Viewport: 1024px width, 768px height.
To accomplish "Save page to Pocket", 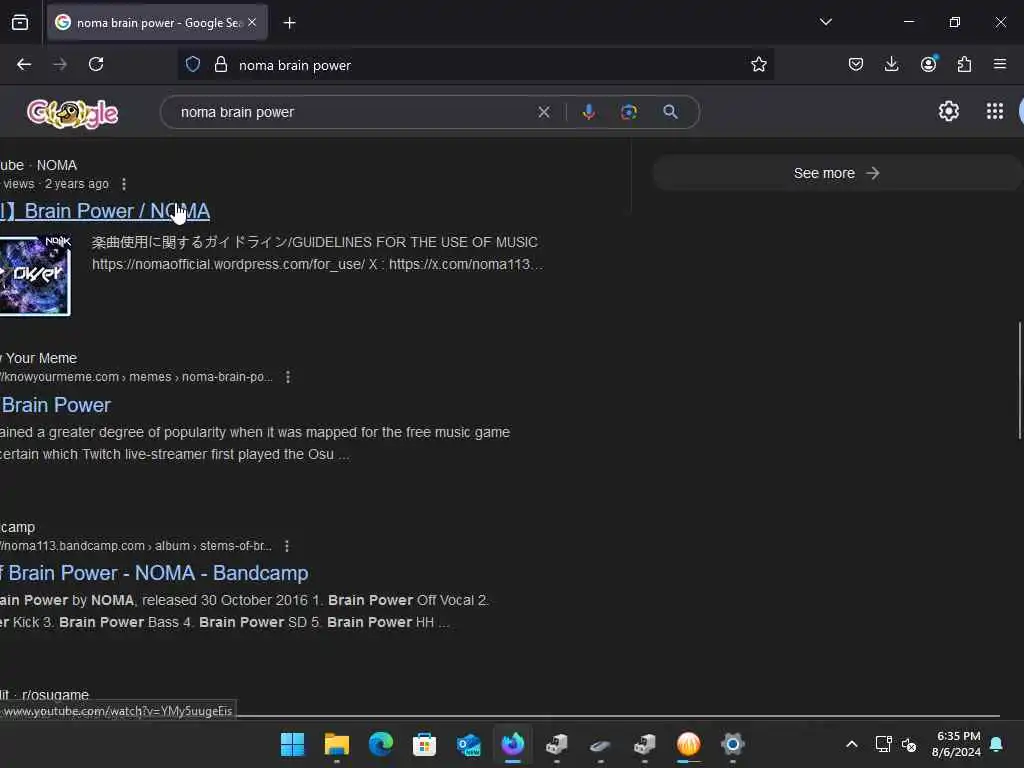I will pyautogui.click(x=856, y=64).
